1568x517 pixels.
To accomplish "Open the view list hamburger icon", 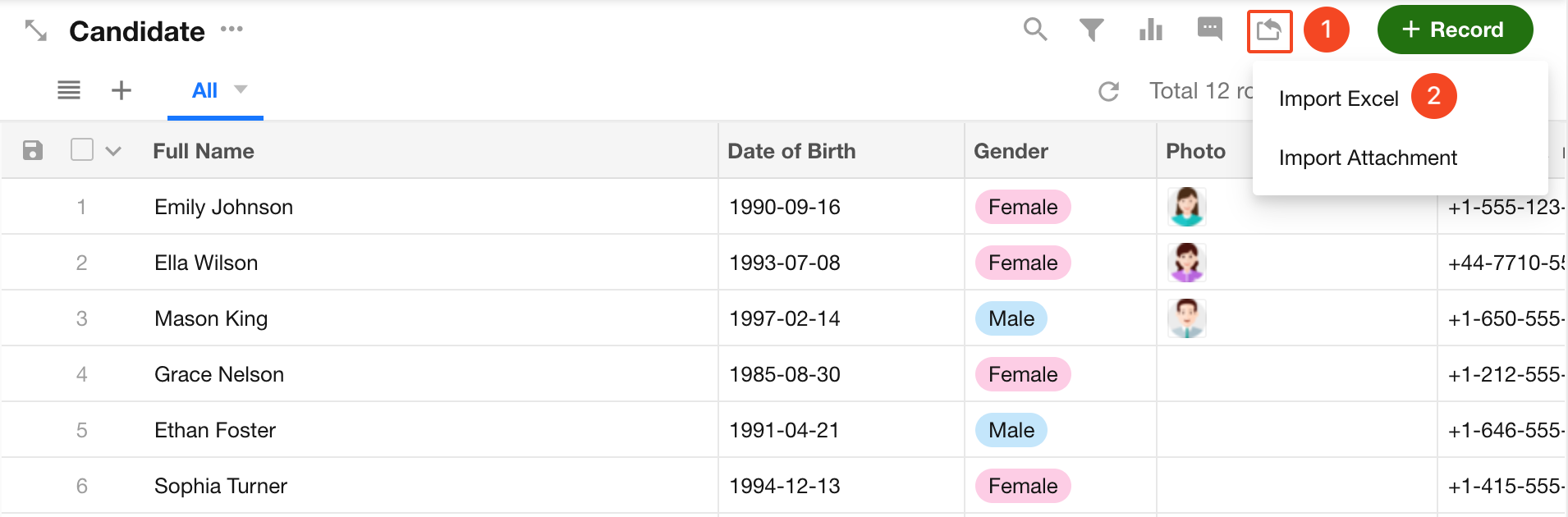I will click(69, 90).
